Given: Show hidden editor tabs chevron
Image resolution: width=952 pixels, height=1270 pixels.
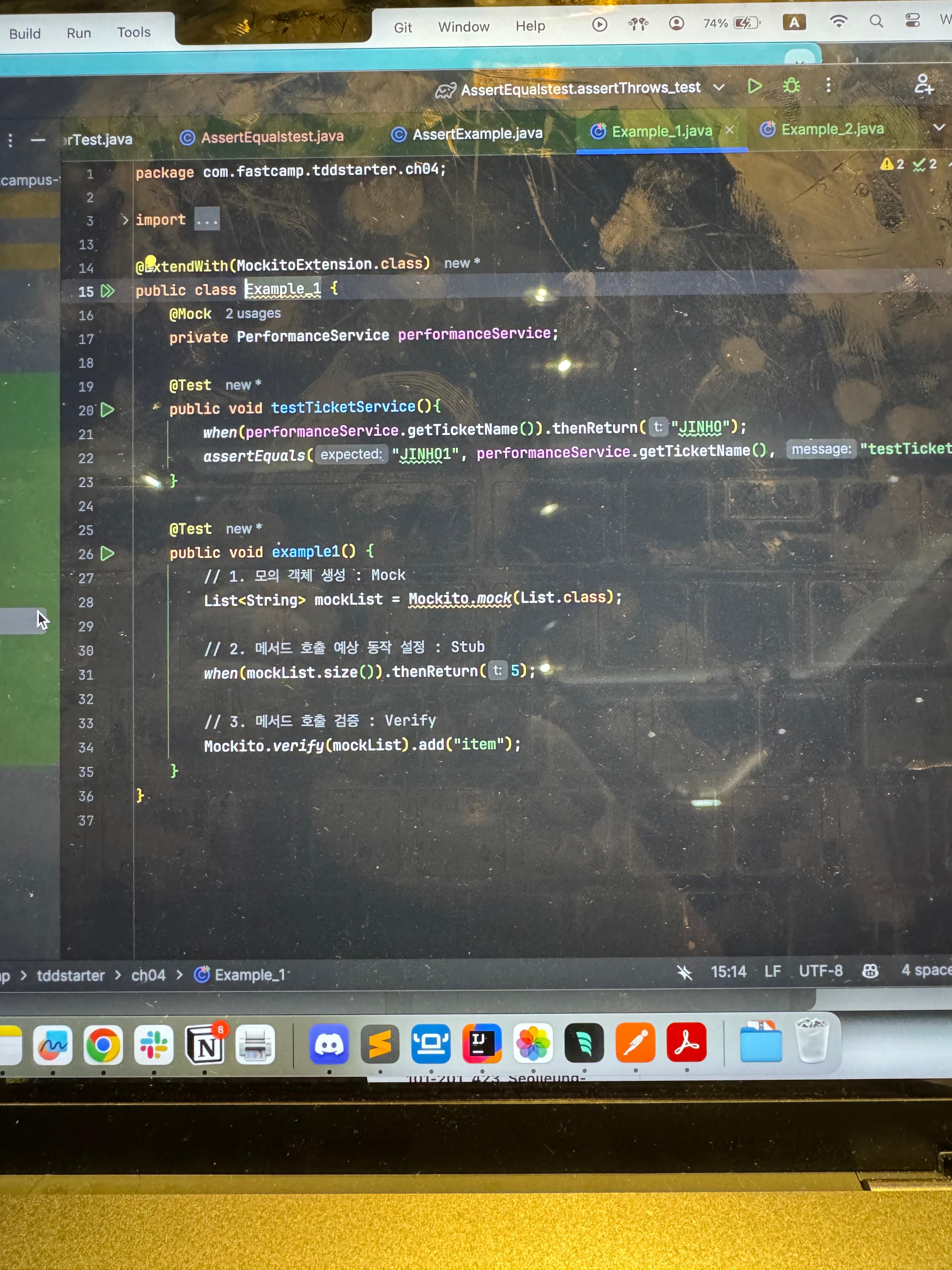Looking at the screenshot, I should point(939,128).
